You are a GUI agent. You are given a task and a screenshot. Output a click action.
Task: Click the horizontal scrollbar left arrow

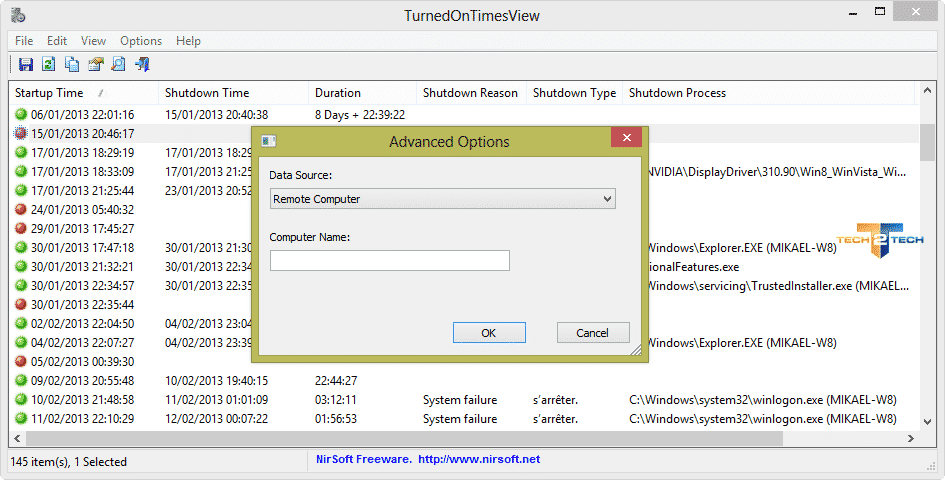pyautogui.click(x=17, y=438)
